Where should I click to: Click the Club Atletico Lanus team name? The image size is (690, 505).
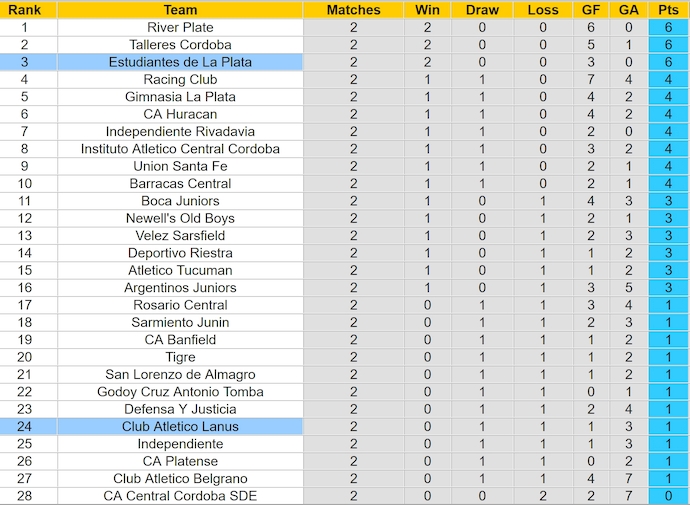pos(180,427)
